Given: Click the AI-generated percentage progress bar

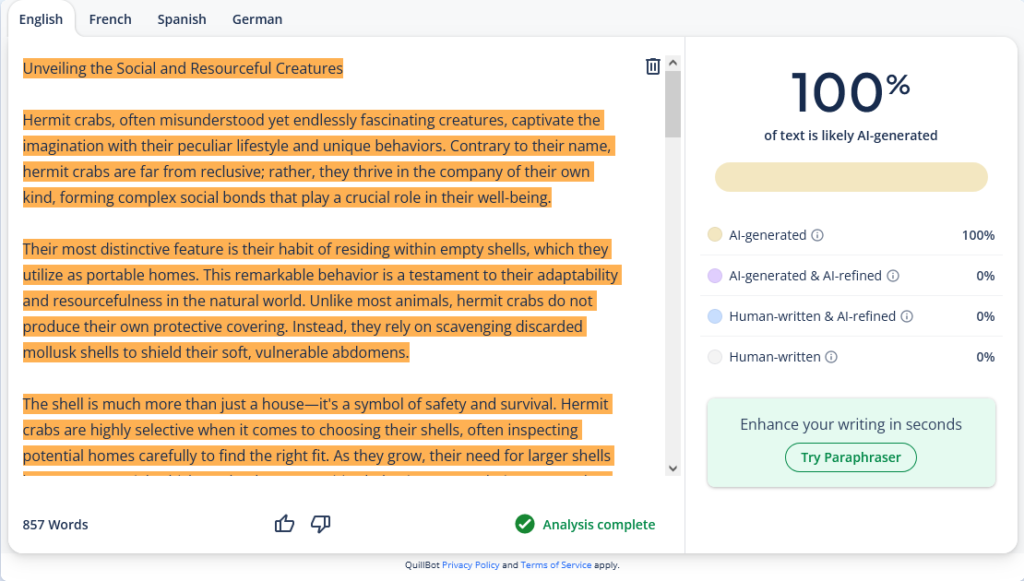Looking at the screenshot, I should 850,177.
